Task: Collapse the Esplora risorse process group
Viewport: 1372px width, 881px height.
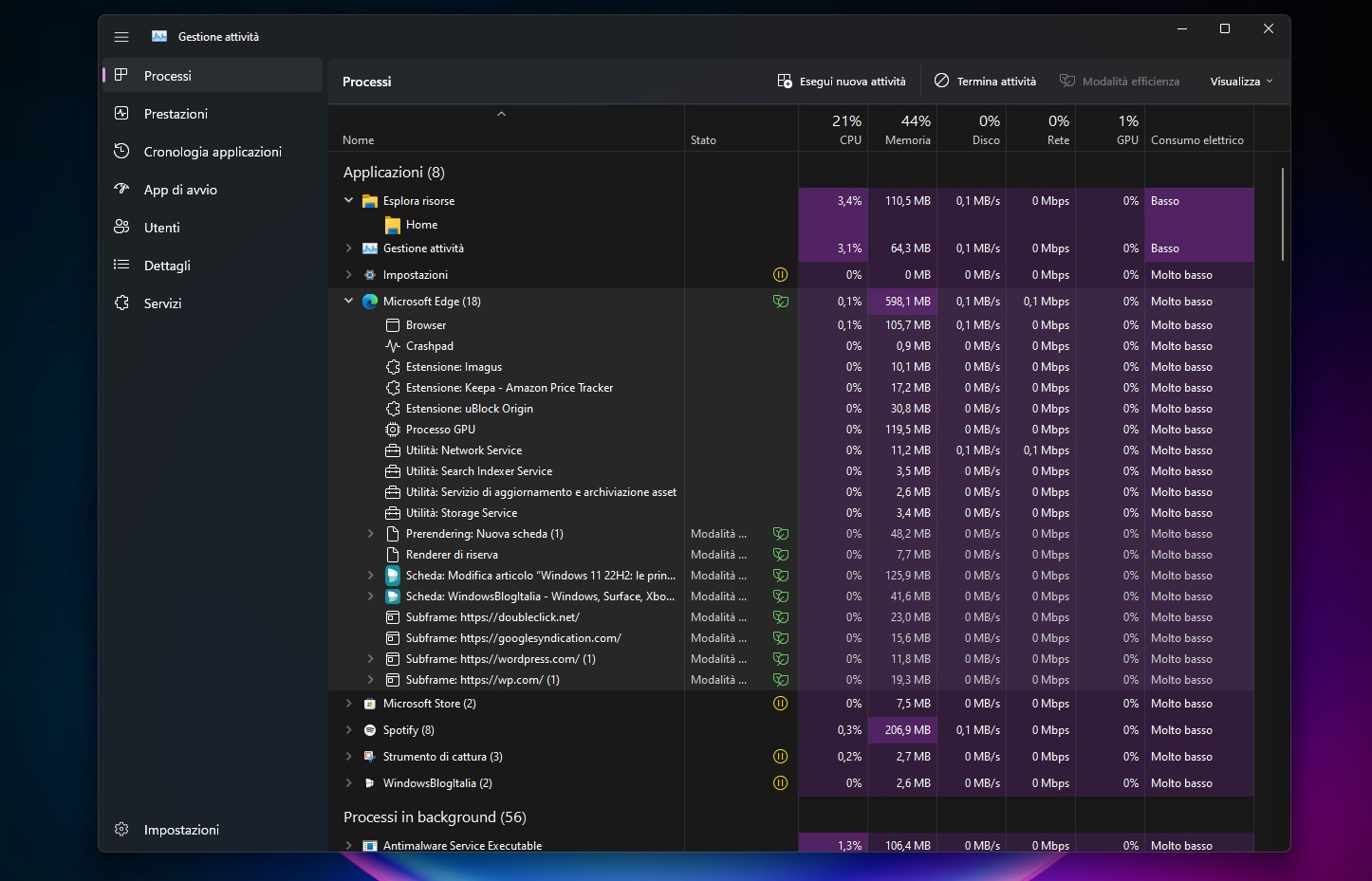Action: coord(348,201)
